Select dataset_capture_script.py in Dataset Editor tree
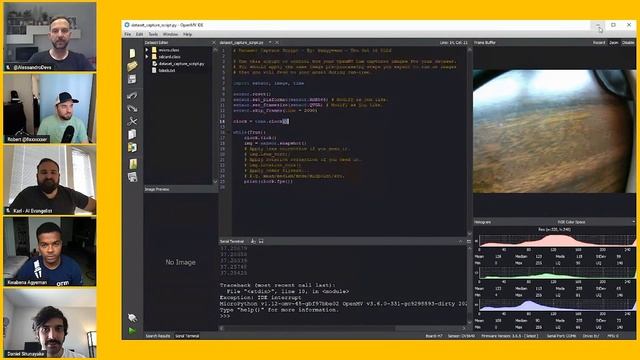640x360 pixels. tap(178, 64)
